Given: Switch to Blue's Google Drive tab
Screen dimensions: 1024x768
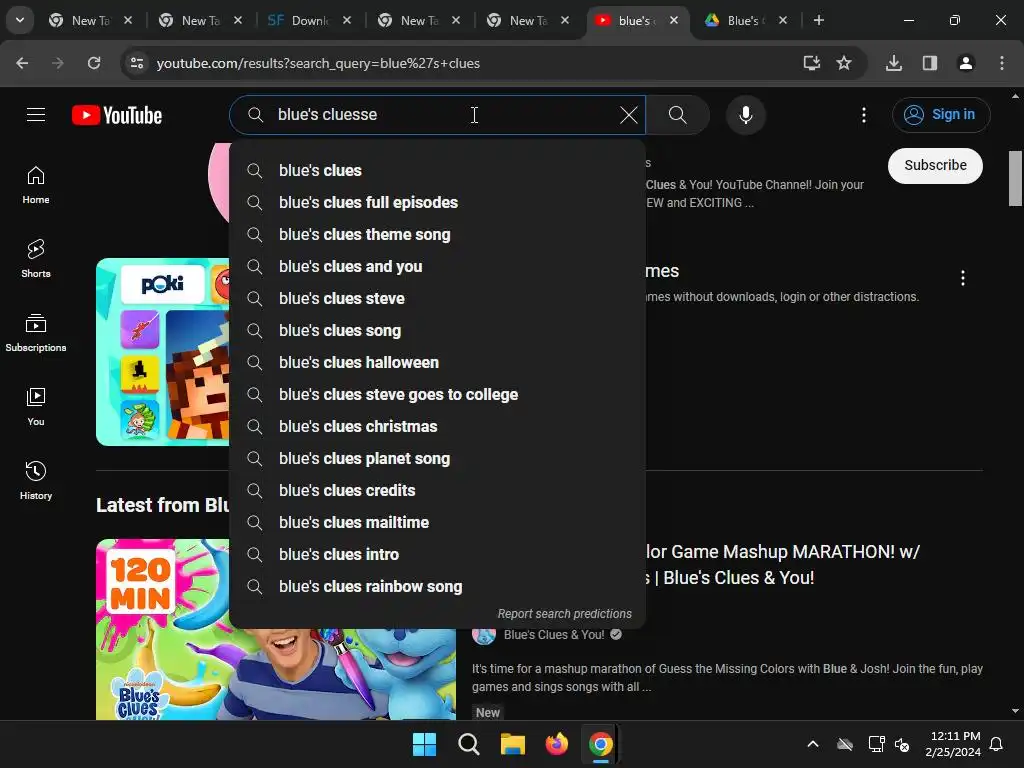Looking at the screenshot, I should pyautogui.click(x=744, y=20).
